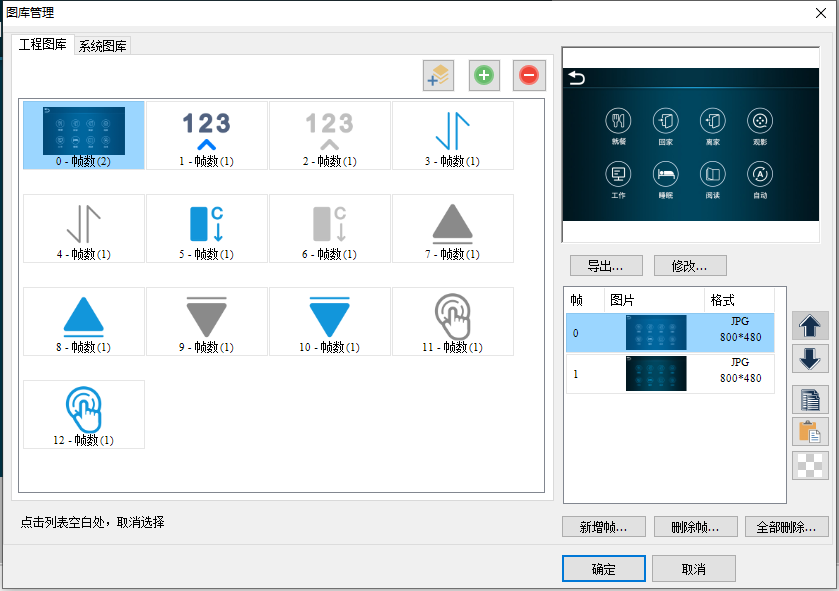The width and height of the screenshot is (839, 591).
Task: Select frame 1 row in frame list
Action: pyautogui.click(x=670, y=373)
